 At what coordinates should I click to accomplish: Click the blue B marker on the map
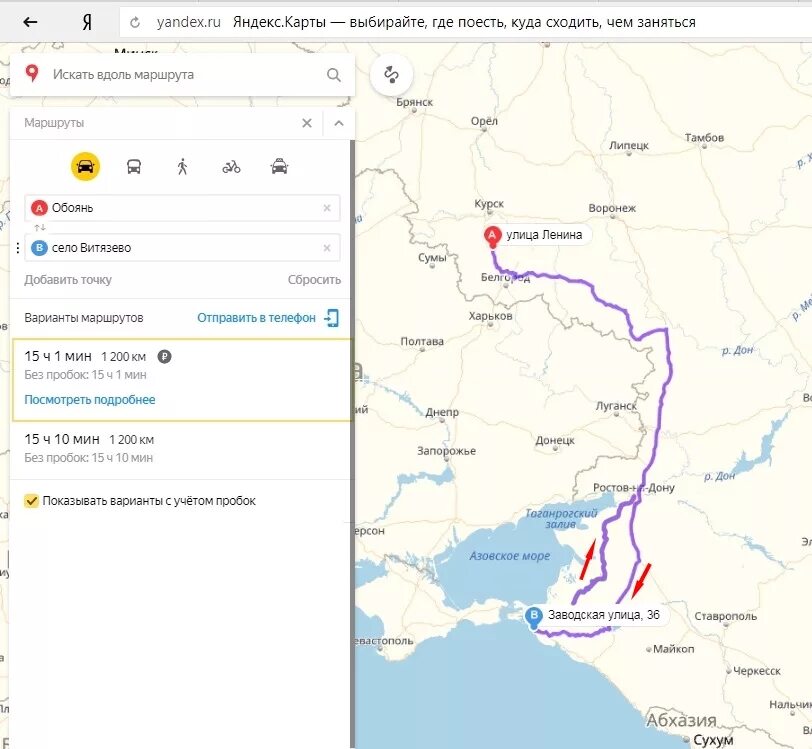(533, 618)
